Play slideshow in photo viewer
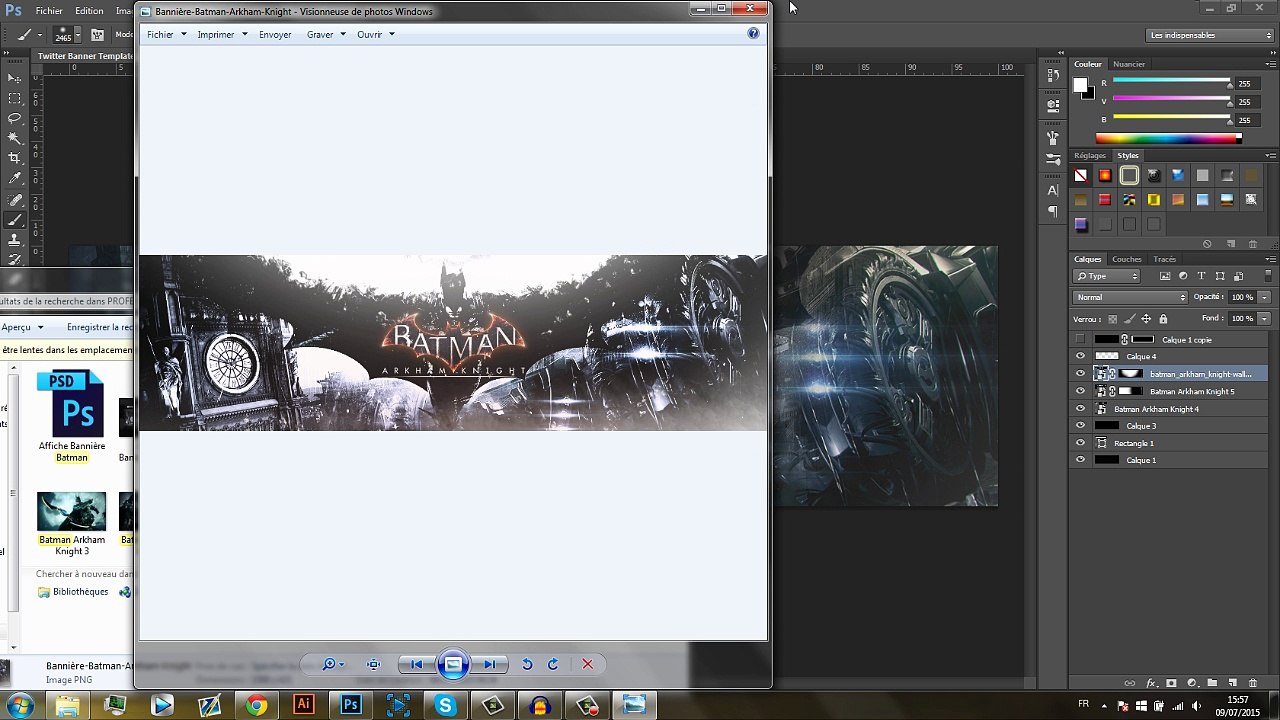Screen dimensions: 1280x720 (452, 664)
